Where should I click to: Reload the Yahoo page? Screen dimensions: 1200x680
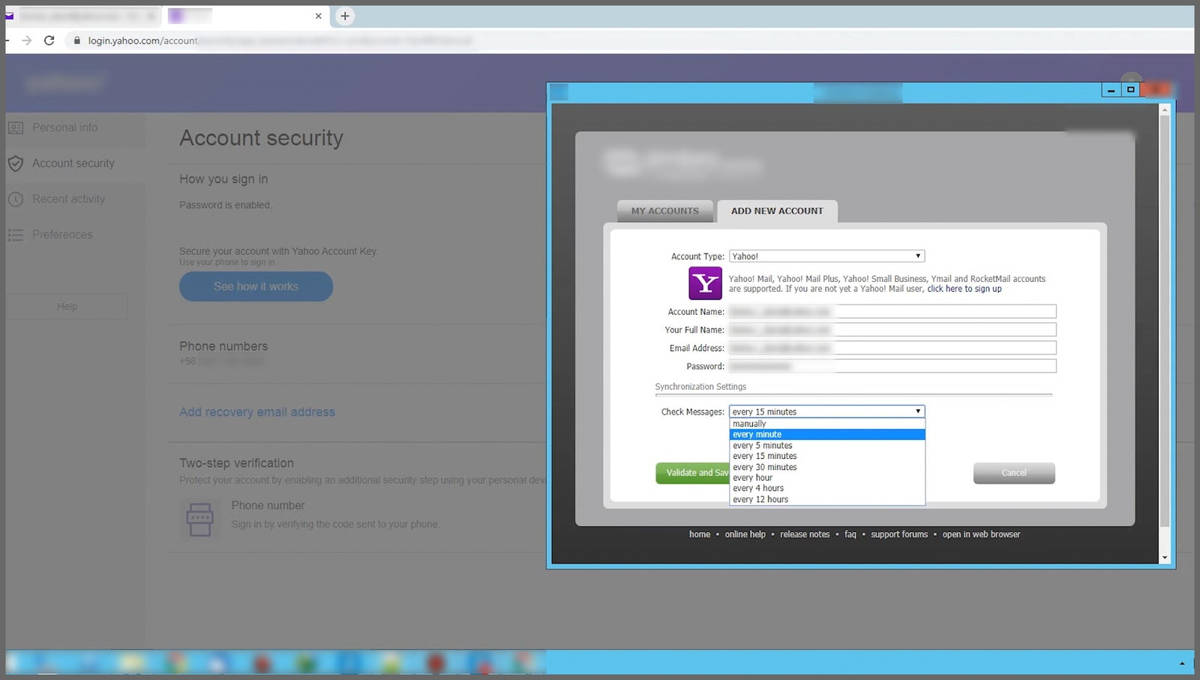(49, 40)
